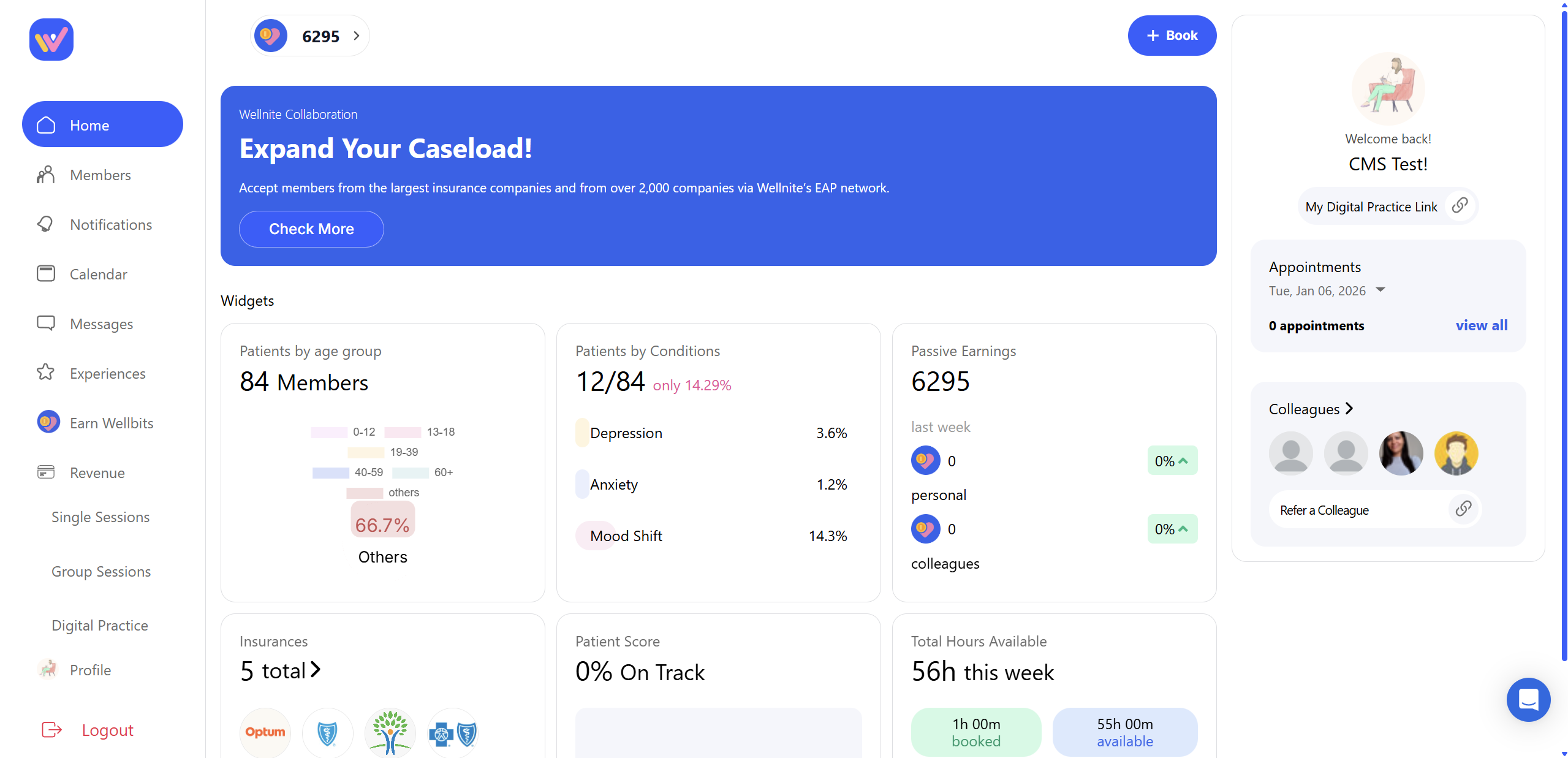Open Notifications bell in sidebar
Screen dimensions: 1568x758
(45, 224)
